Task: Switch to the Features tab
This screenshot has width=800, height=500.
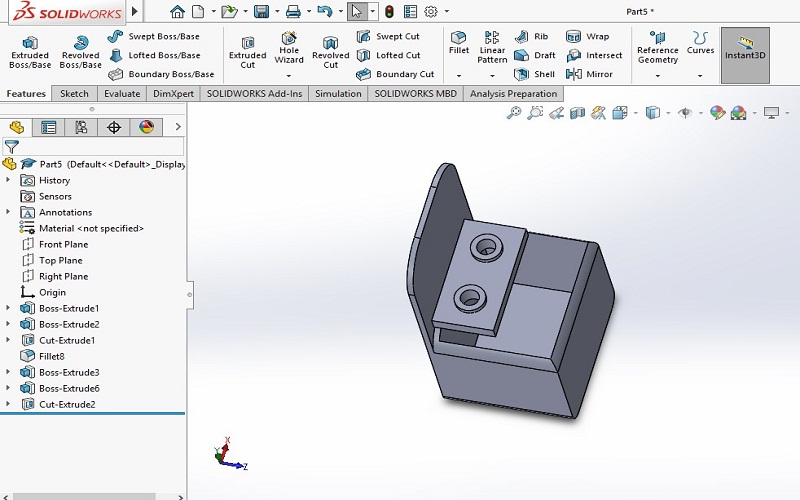Action: 26,93
